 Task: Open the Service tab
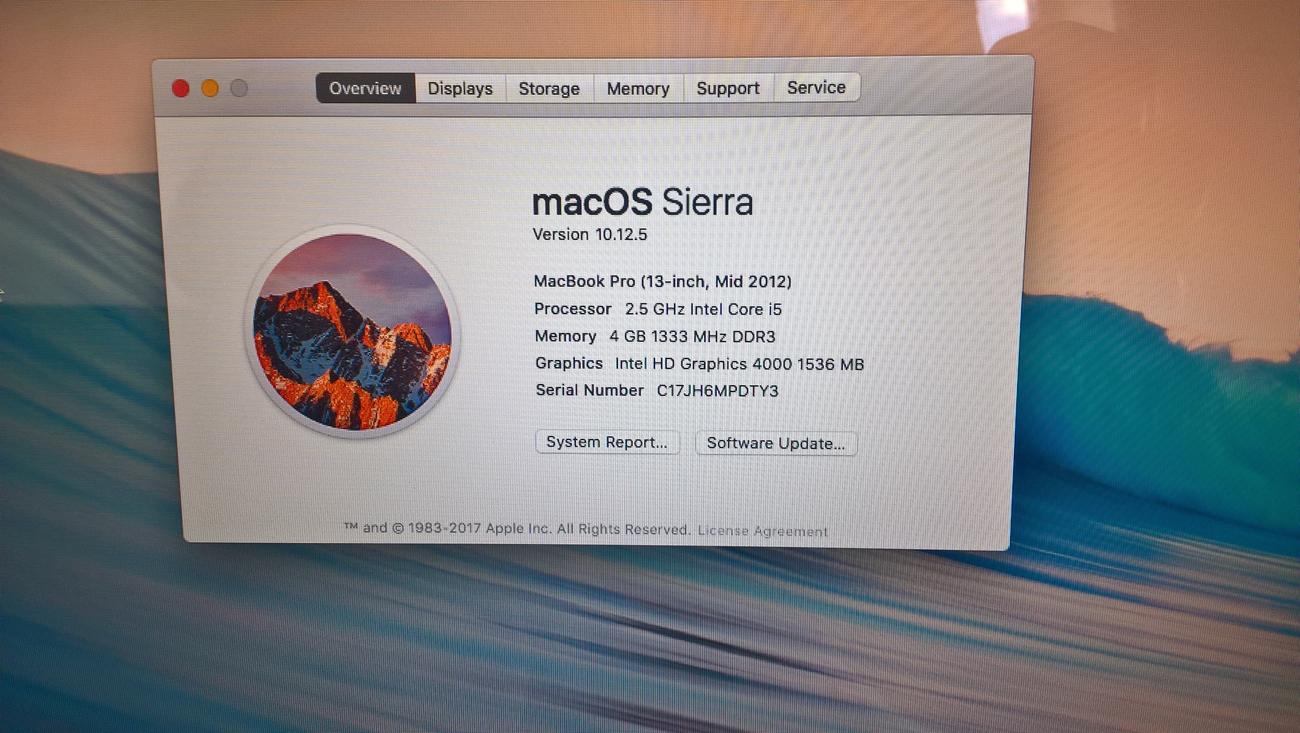click(816, 87)
